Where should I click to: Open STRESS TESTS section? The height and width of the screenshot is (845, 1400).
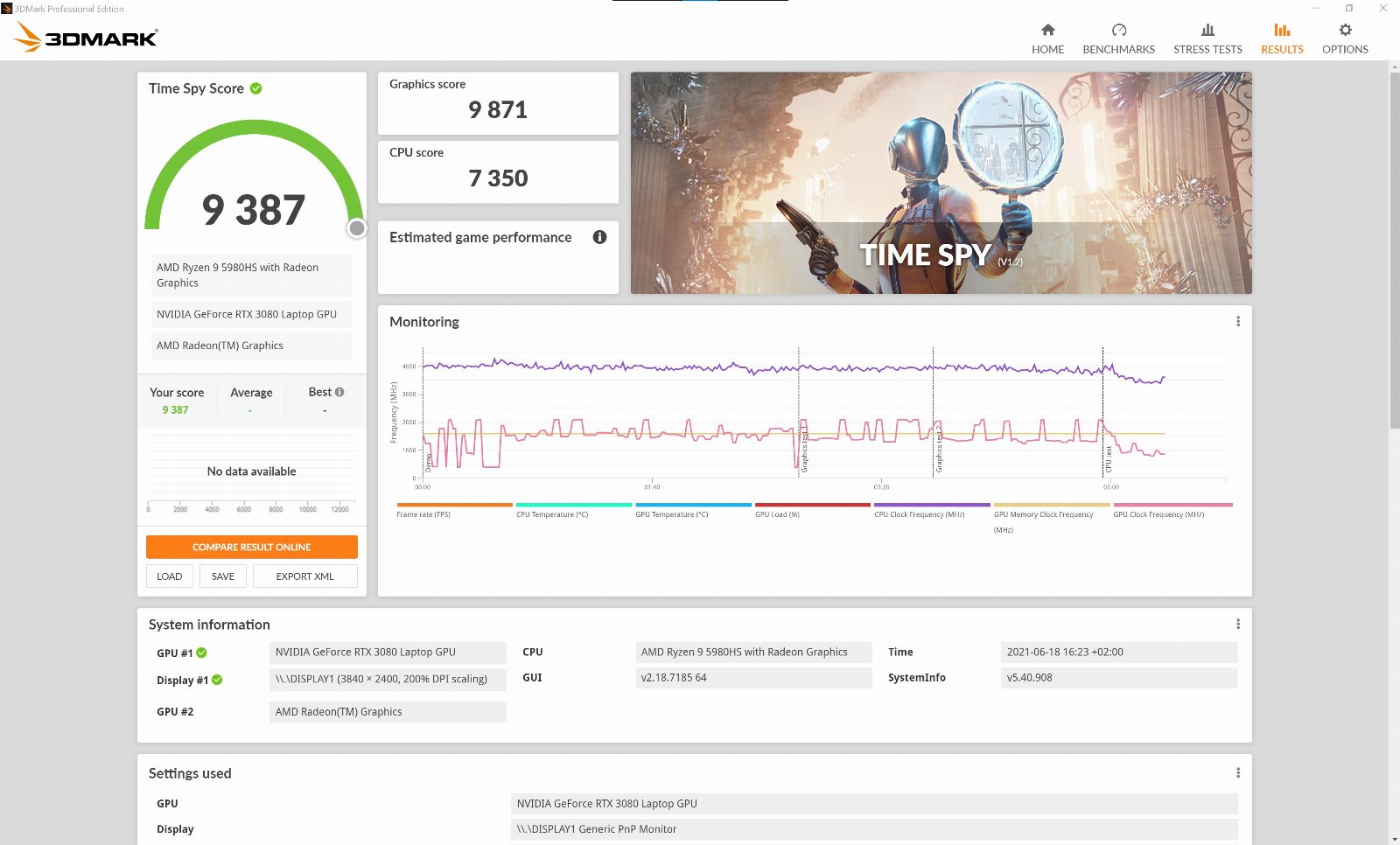[1207, 39]
